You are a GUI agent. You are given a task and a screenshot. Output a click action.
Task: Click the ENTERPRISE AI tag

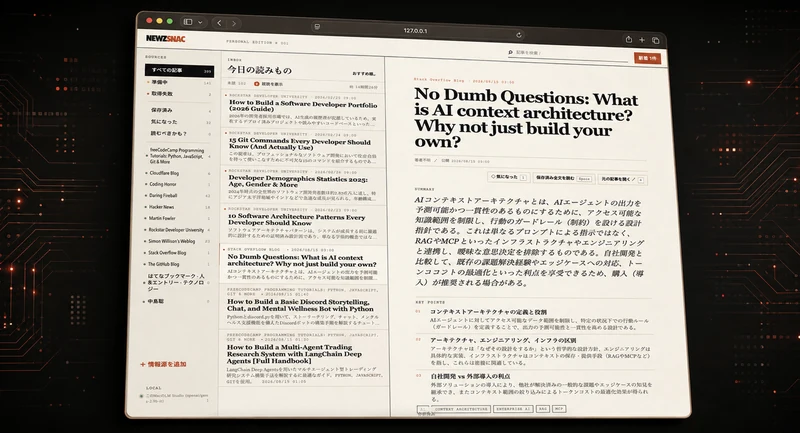click(x=513, y=409)
